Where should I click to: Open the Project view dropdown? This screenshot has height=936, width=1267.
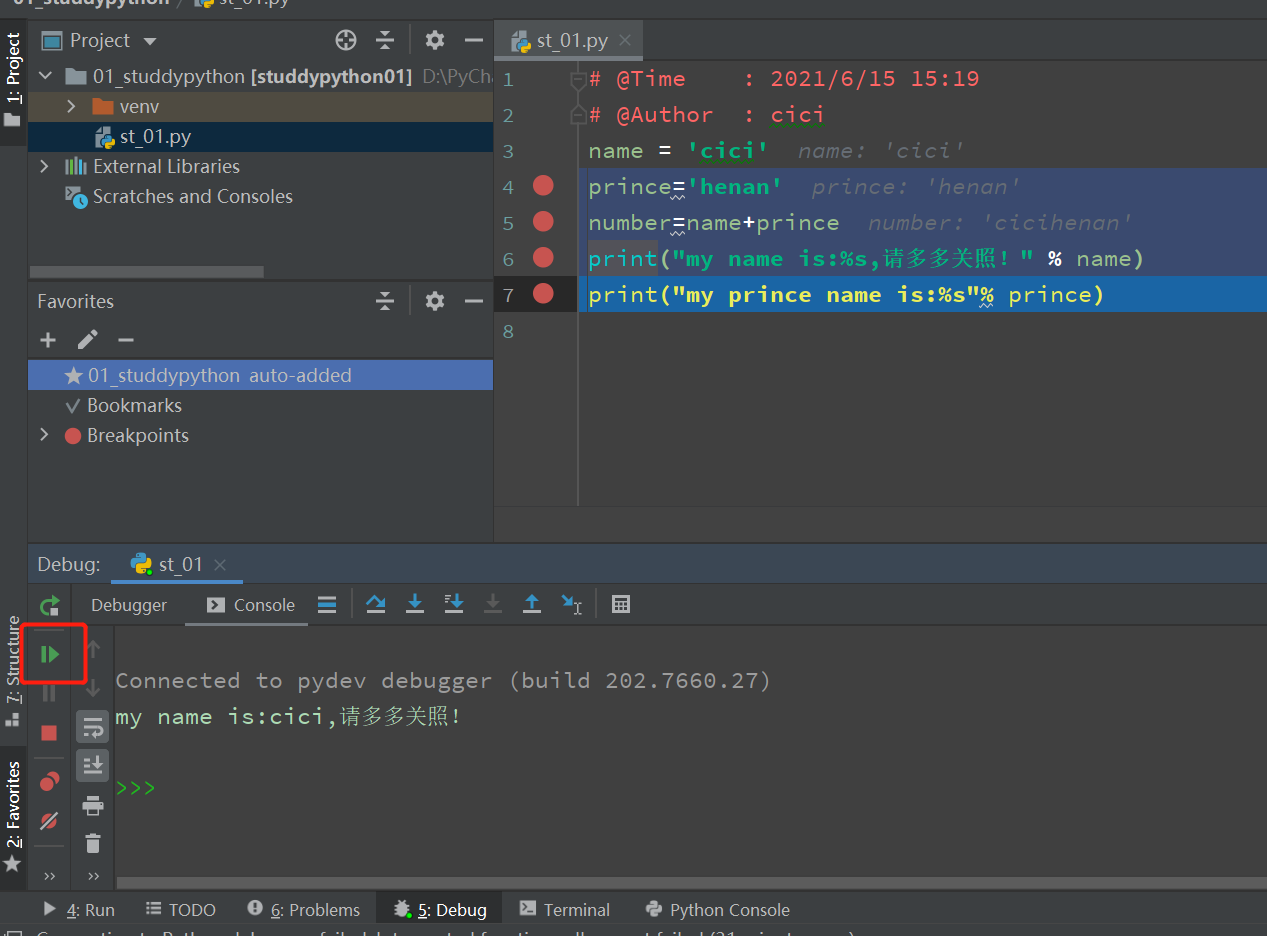tap(150, 41)
